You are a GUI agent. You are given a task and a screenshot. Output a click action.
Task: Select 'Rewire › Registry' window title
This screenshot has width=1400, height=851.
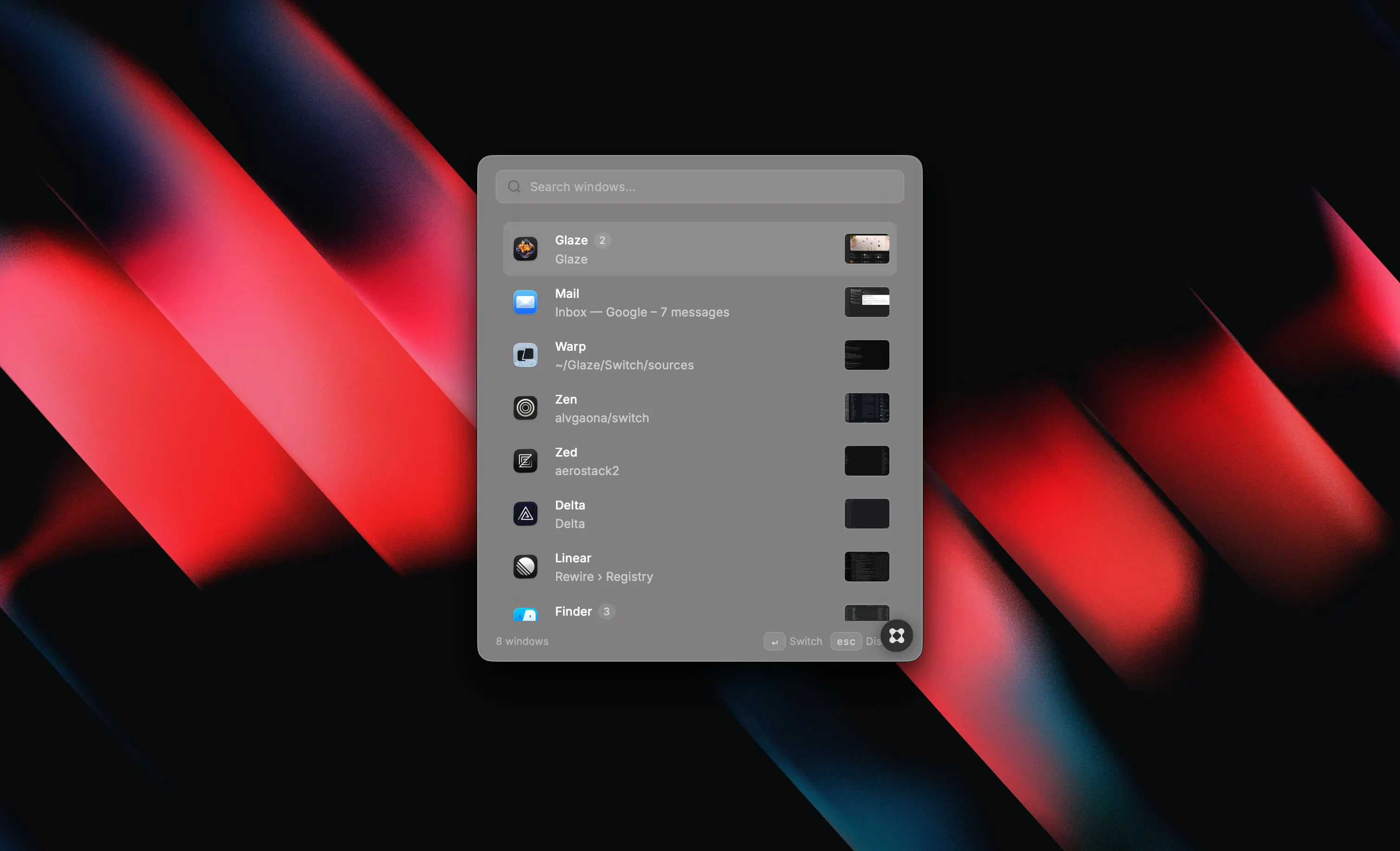603,577
